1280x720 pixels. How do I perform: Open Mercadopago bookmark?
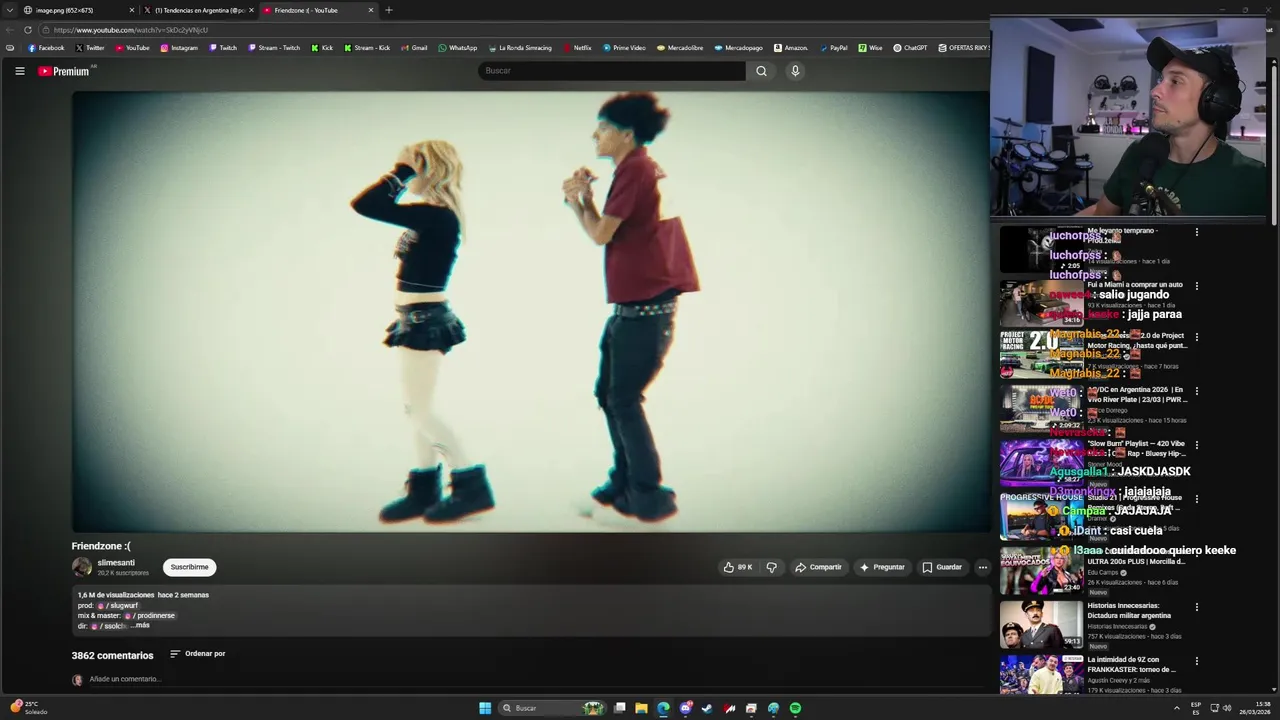click(x=738, y=48)
